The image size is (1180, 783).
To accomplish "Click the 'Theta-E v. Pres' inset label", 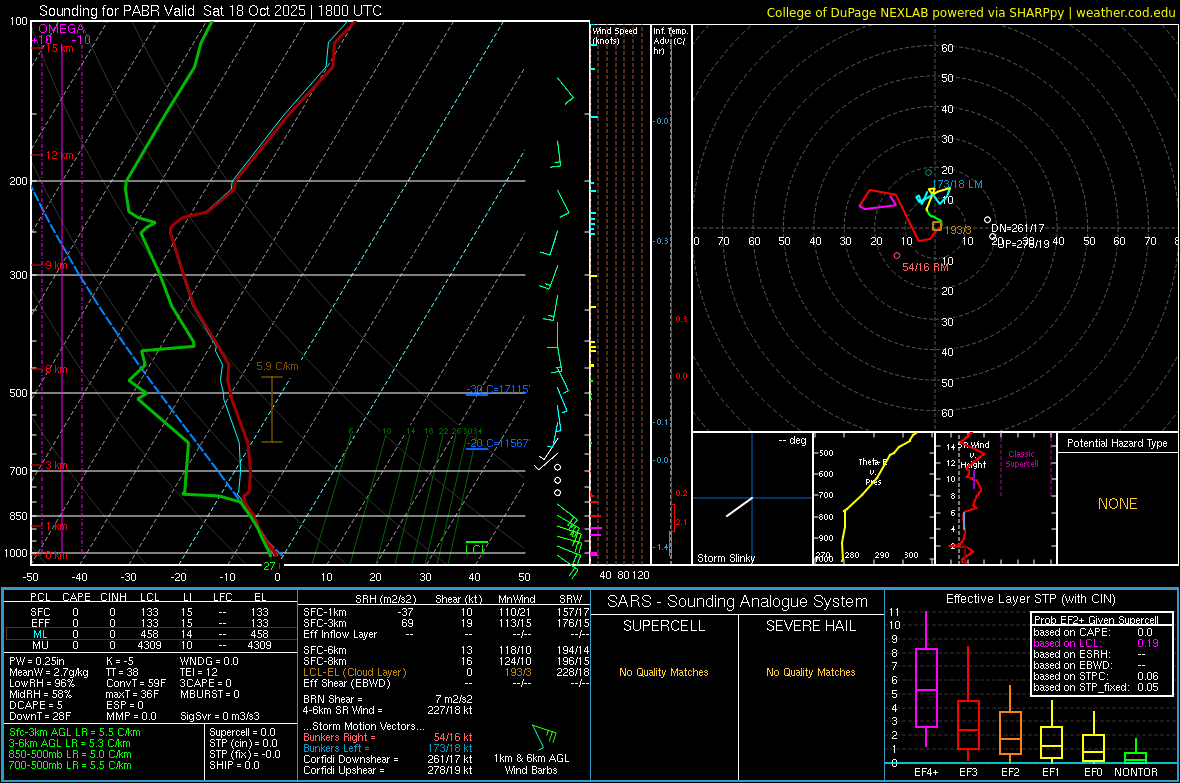I will (x=873, y=471).
